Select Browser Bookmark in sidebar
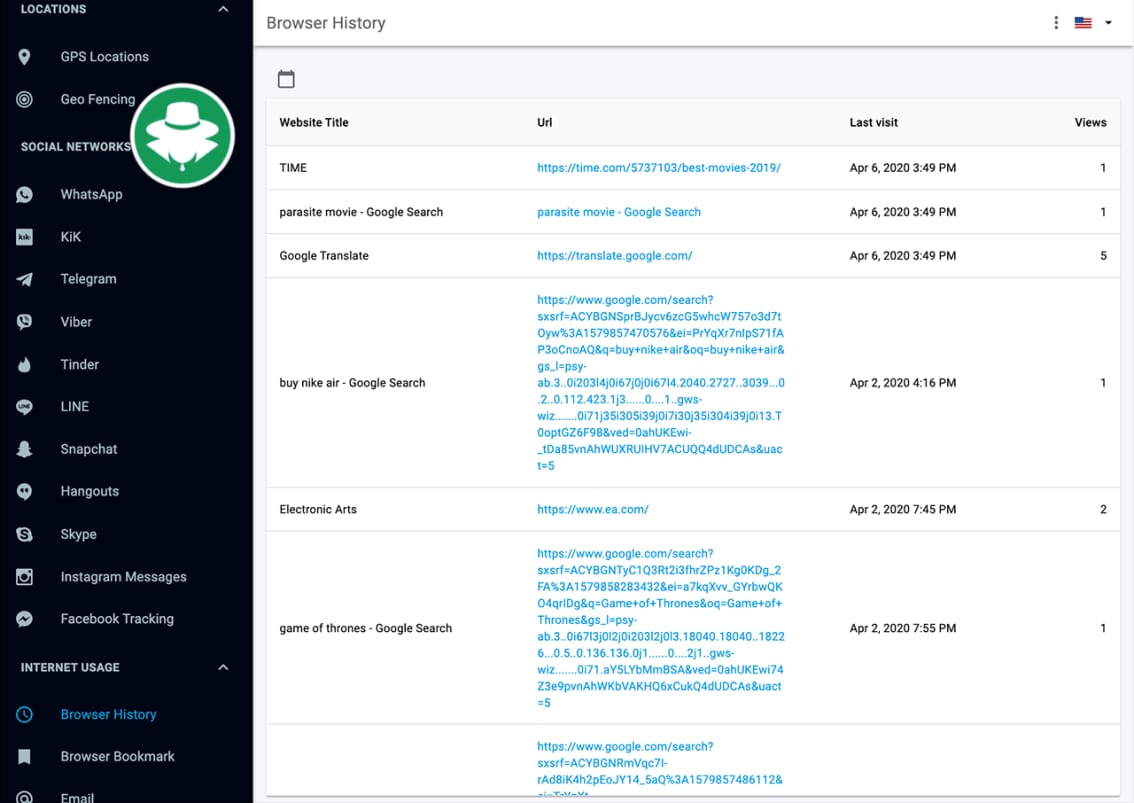 pos(117,756)
